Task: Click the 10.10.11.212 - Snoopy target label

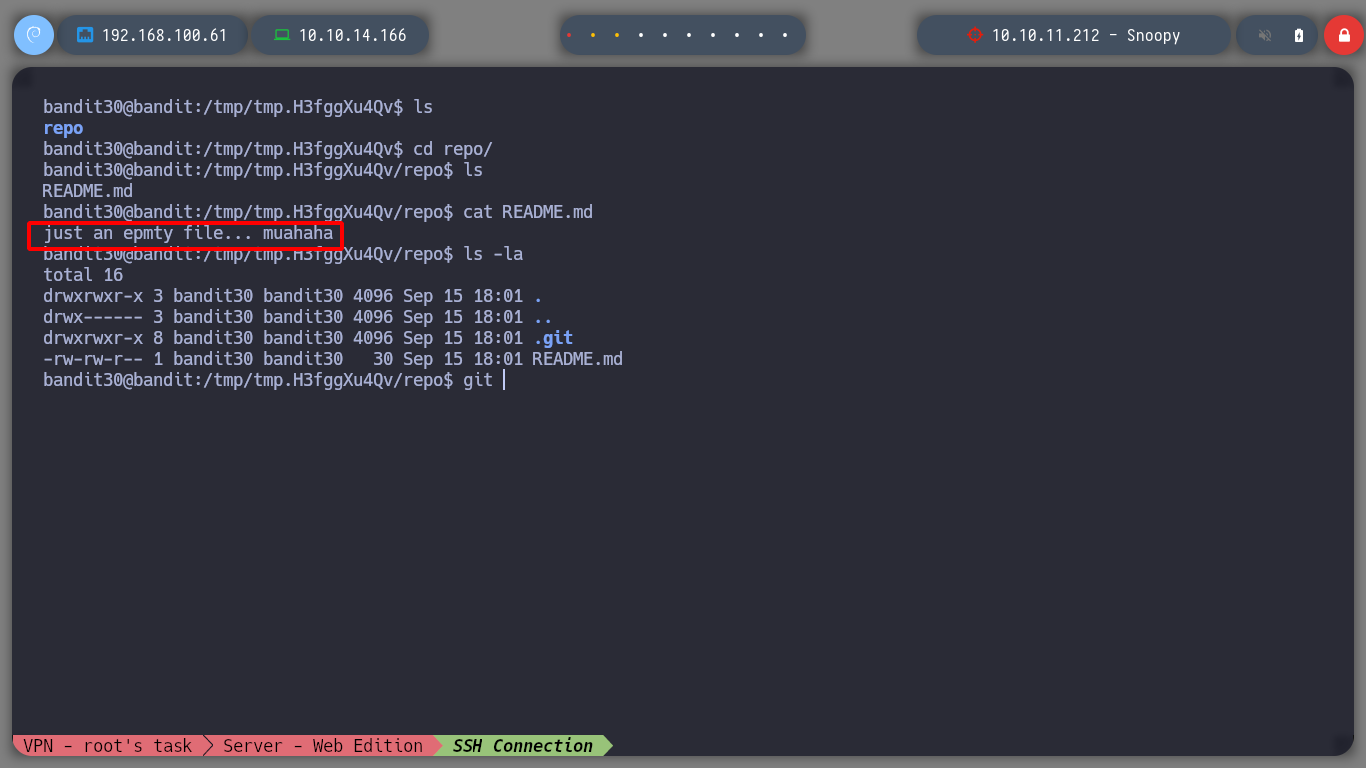Action: coord(1086,35)
